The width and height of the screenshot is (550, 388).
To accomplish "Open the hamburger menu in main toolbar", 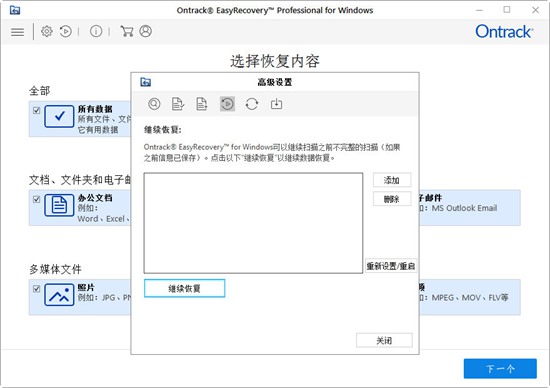I will point(18,32).
